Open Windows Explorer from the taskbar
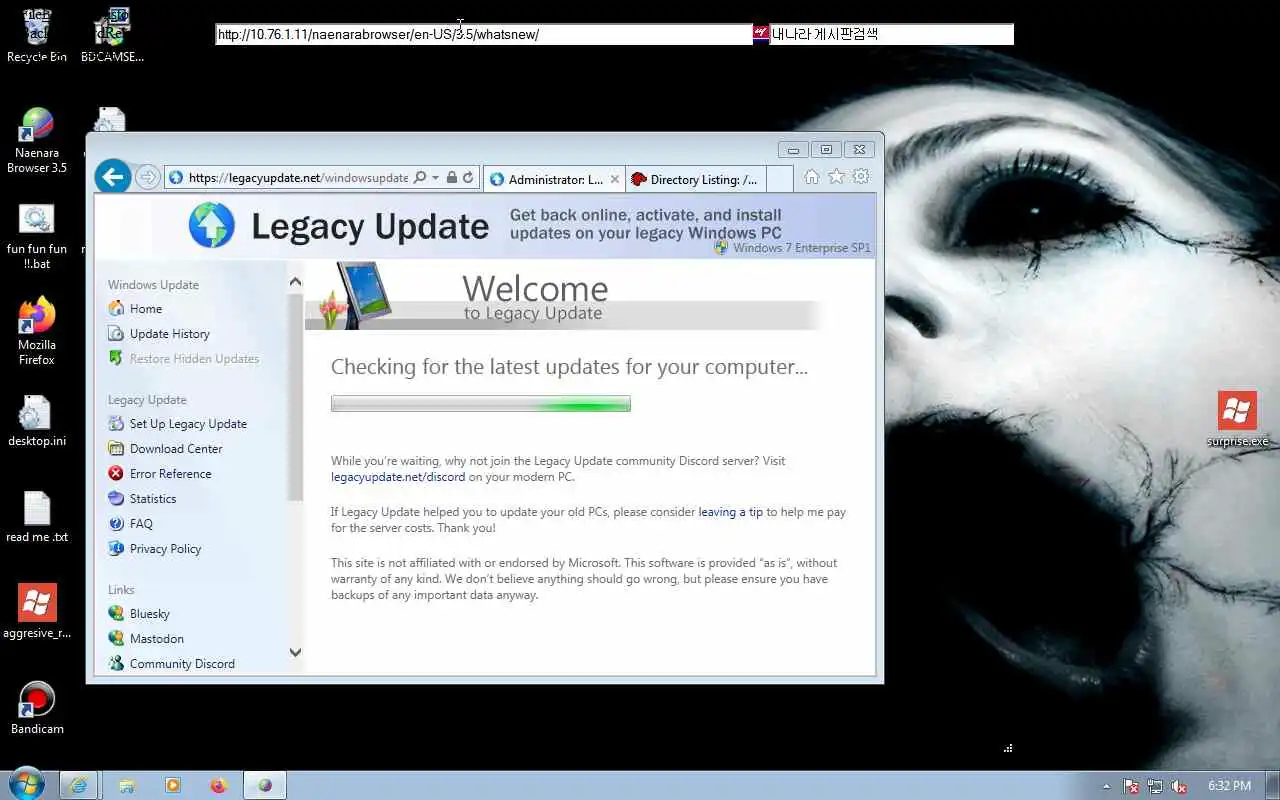This screenshot has width=1280, height=800. point(127,785)
